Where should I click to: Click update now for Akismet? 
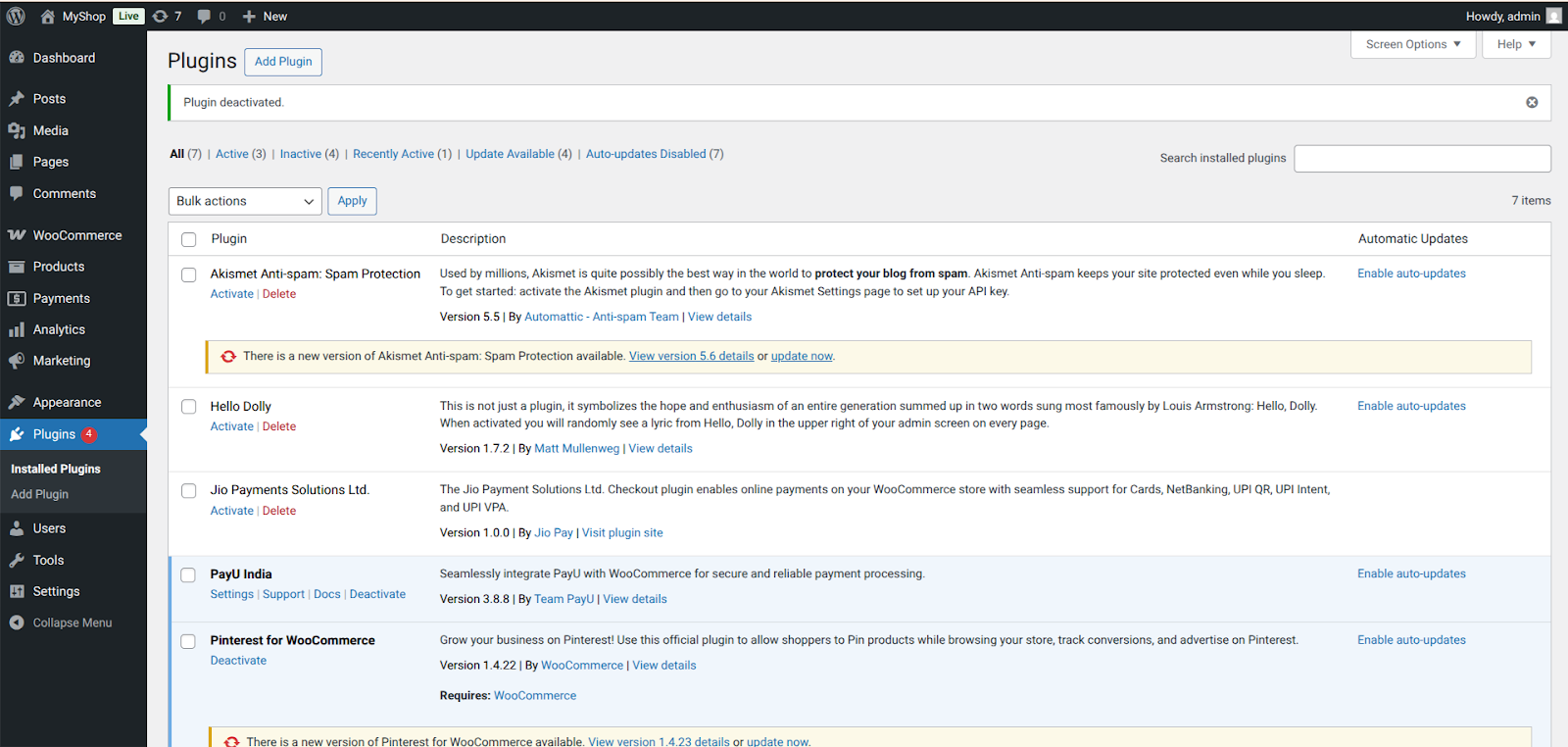[802, 356]
